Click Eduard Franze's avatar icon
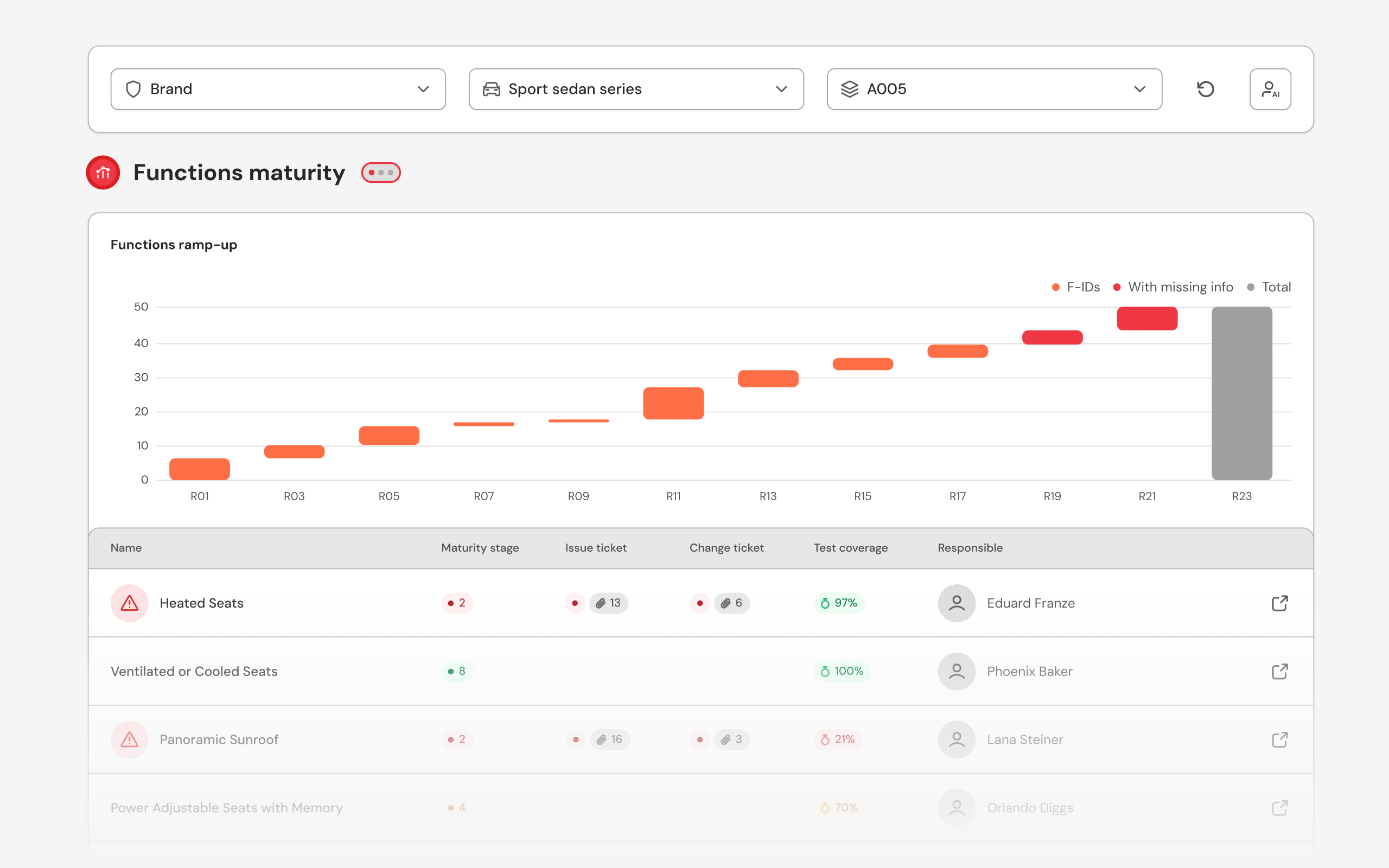Screen dimensions: 1389x868 point(956,603)
